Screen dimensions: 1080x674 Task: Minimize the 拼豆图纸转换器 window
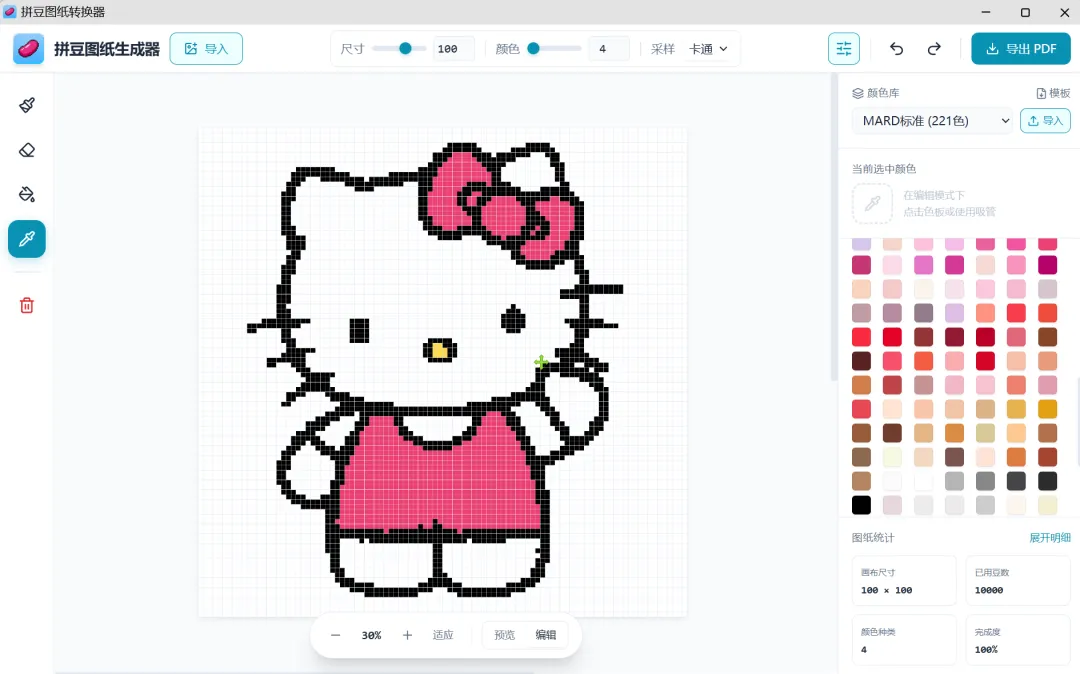[x=986, y=12]
